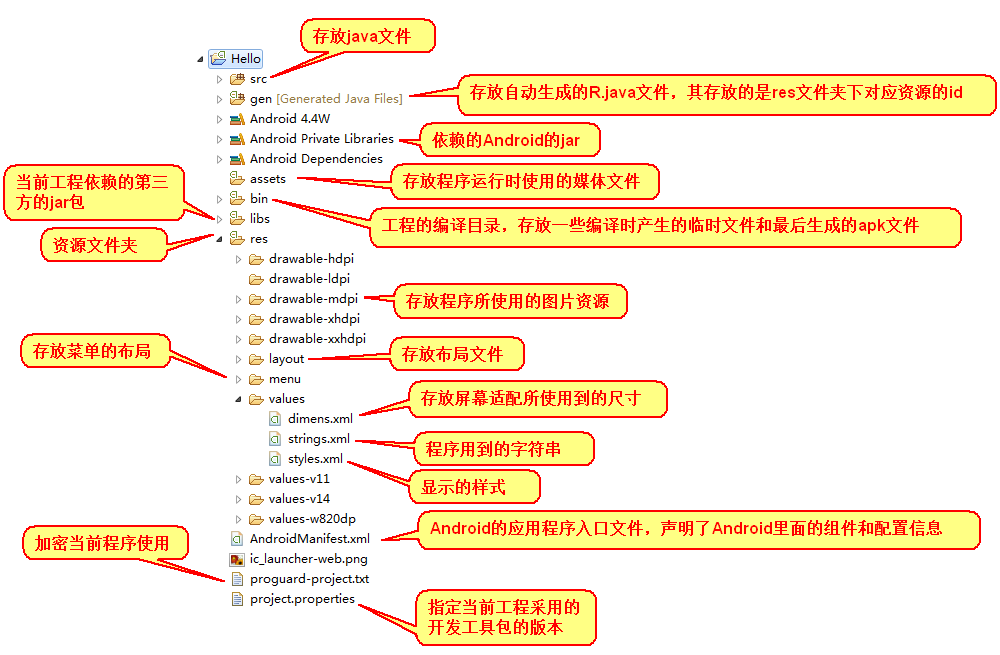1000x655 pixels.
Task: Click the layout folder icon
Action: (256, 359)
